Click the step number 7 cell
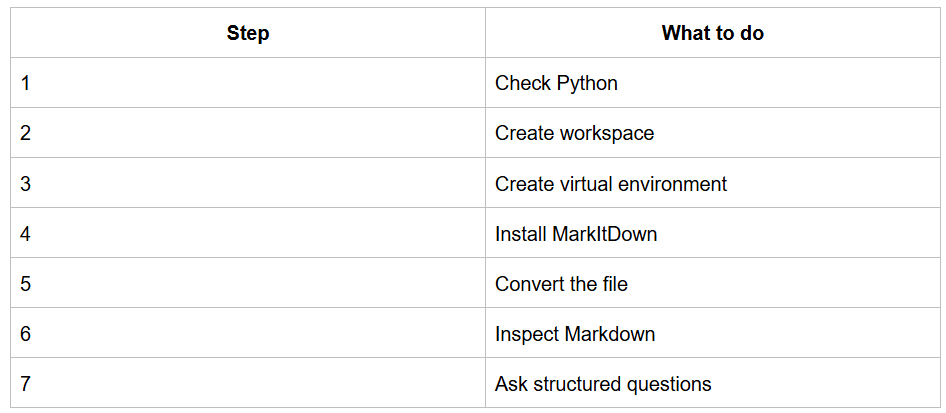The height and width of the screenshot is (413, 946). 248,383
